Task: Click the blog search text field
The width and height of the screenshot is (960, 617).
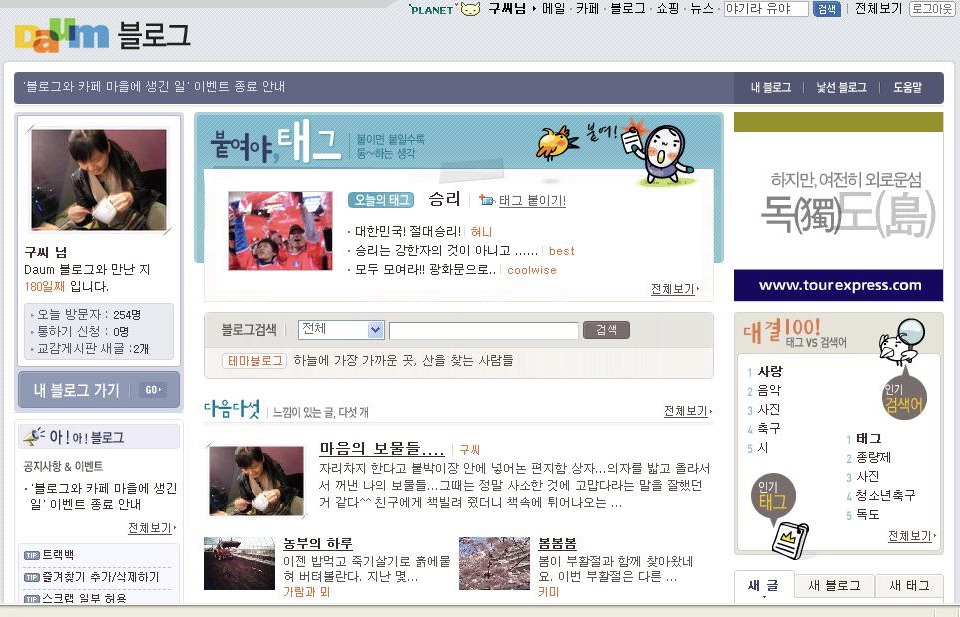Action: [484, 331]
